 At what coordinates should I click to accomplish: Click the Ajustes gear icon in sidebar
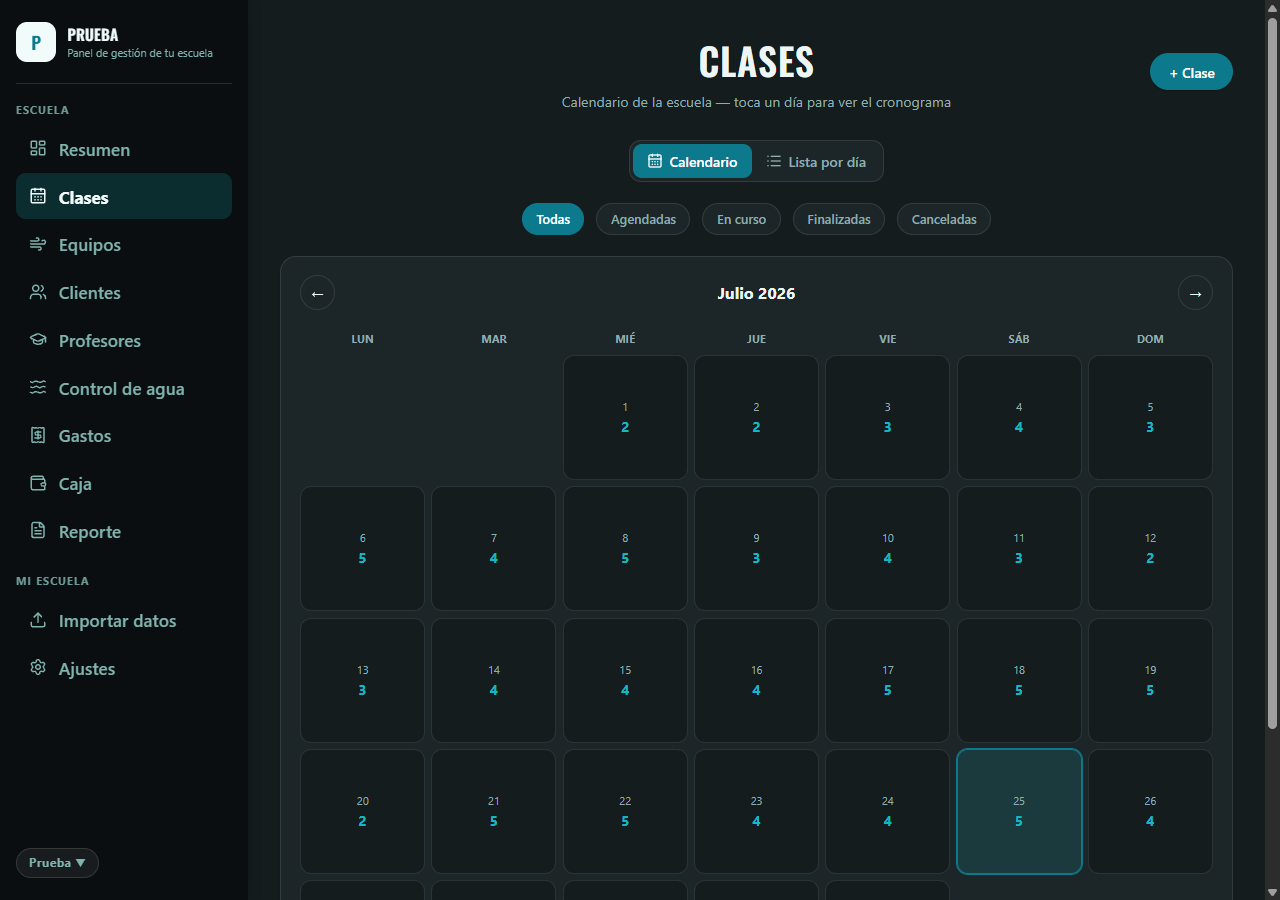pos(38,668)
